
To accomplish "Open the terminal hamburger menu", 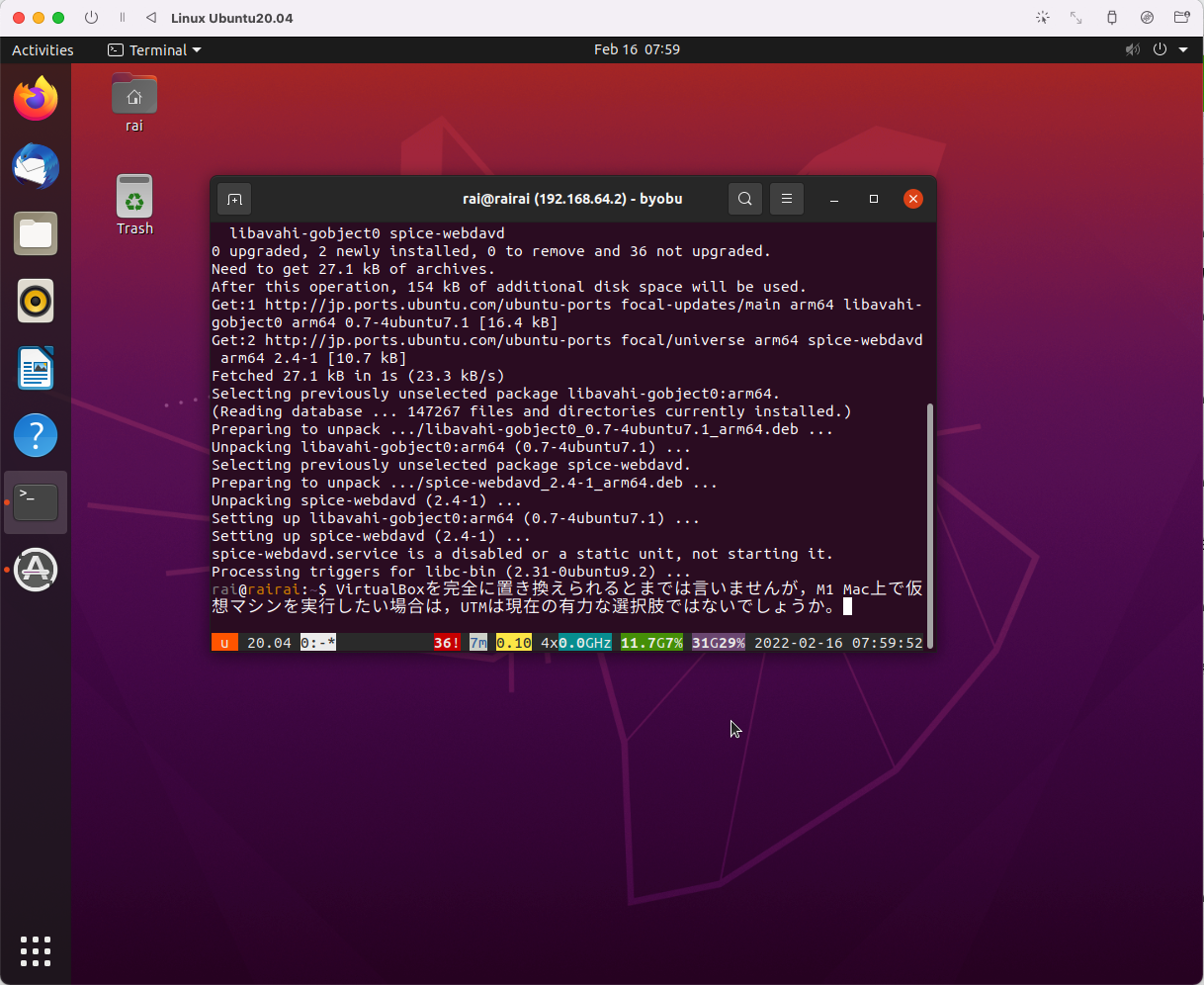I will coord(787,199).
